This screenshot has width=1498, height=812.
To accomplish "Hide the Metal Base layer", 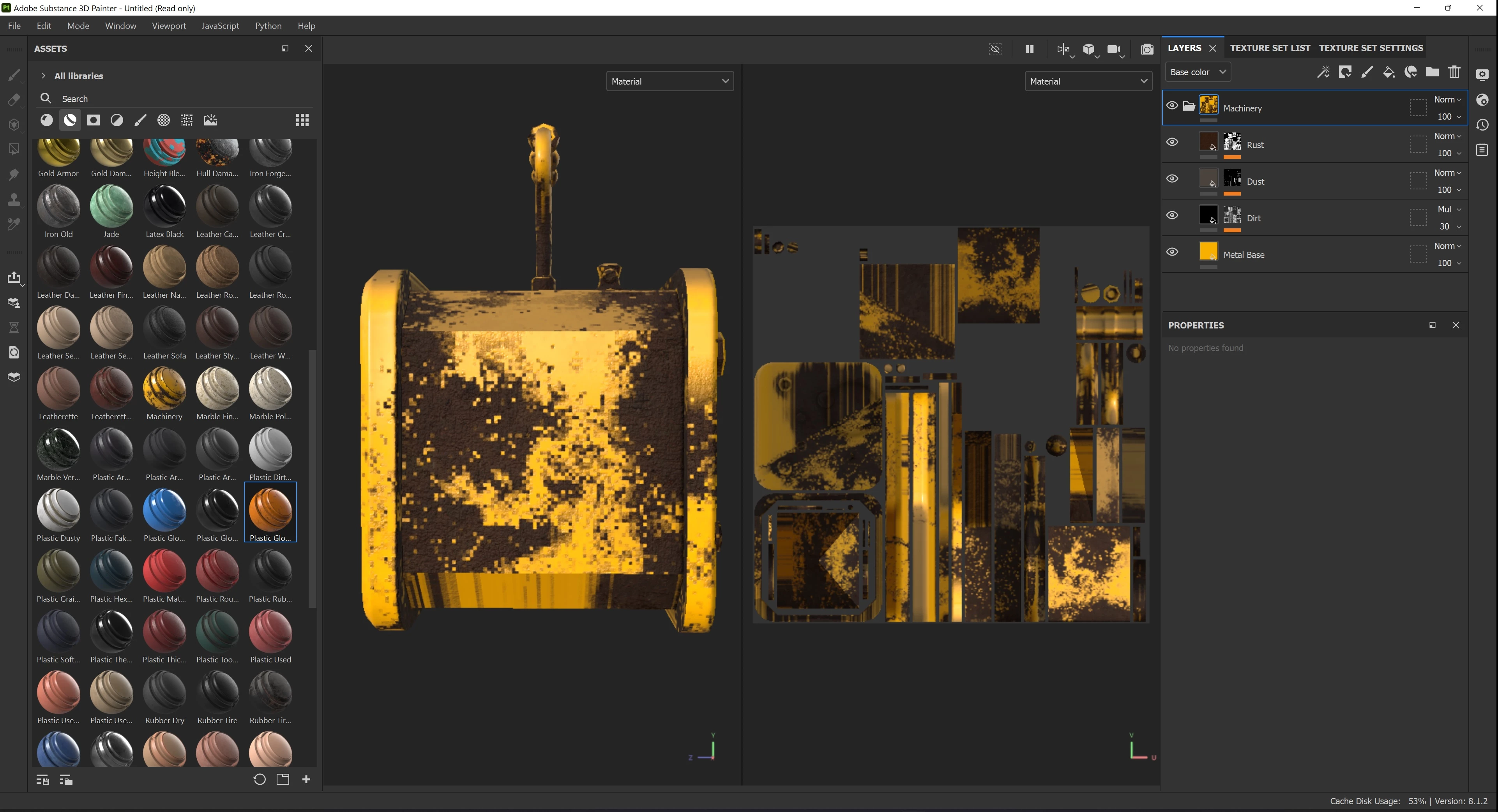I will click(x=1172, y=252).
